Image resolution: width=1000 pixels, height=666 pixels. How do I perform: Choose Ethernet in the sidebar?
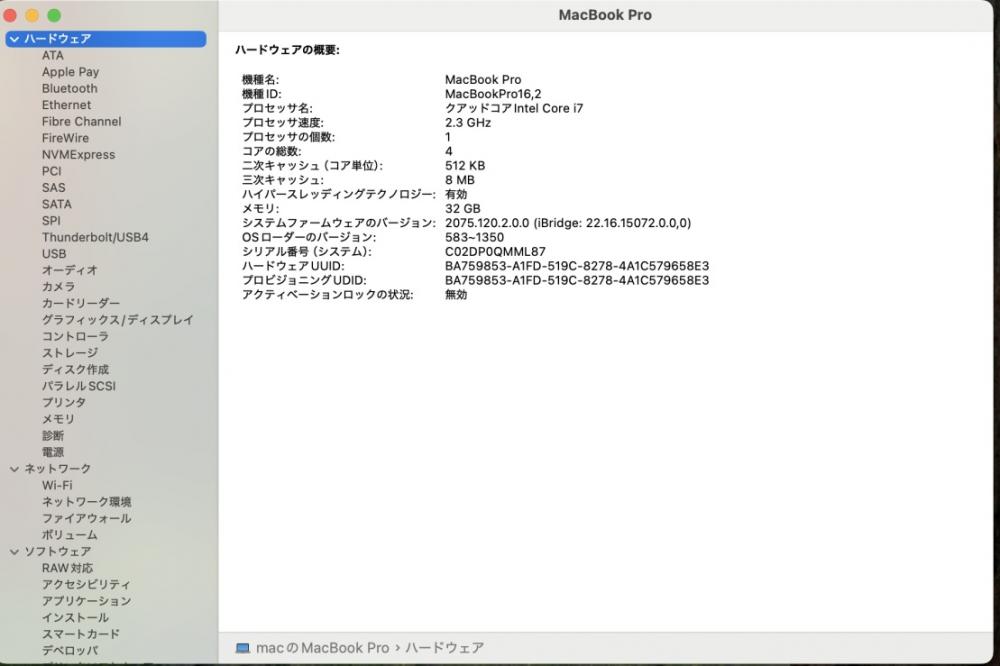66,105
